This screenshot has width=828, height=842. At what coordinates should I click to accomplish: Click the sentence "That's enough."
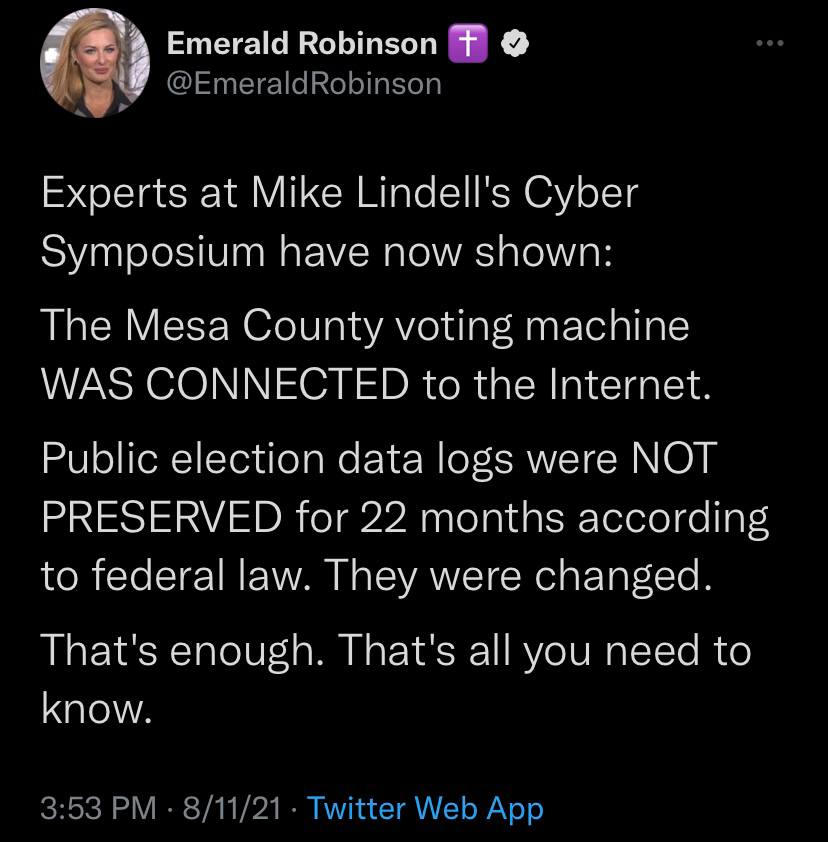[x=181, y=652]
